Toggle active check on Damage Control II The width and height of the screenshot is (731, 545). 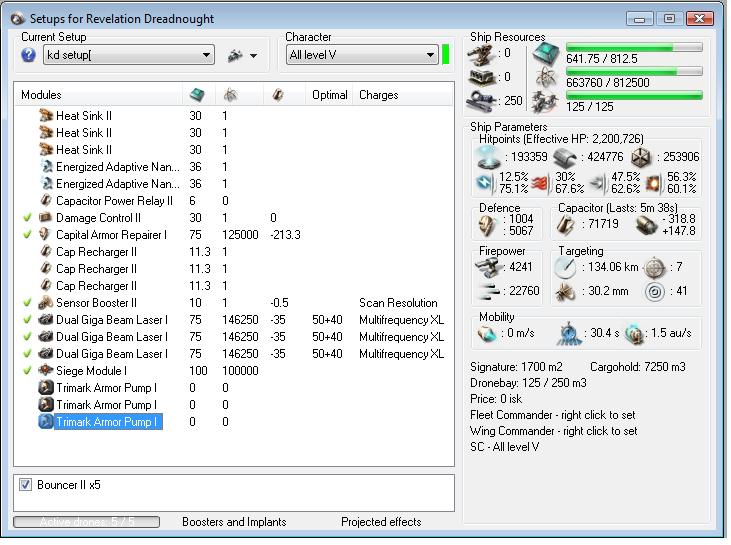tap(28, 218)
